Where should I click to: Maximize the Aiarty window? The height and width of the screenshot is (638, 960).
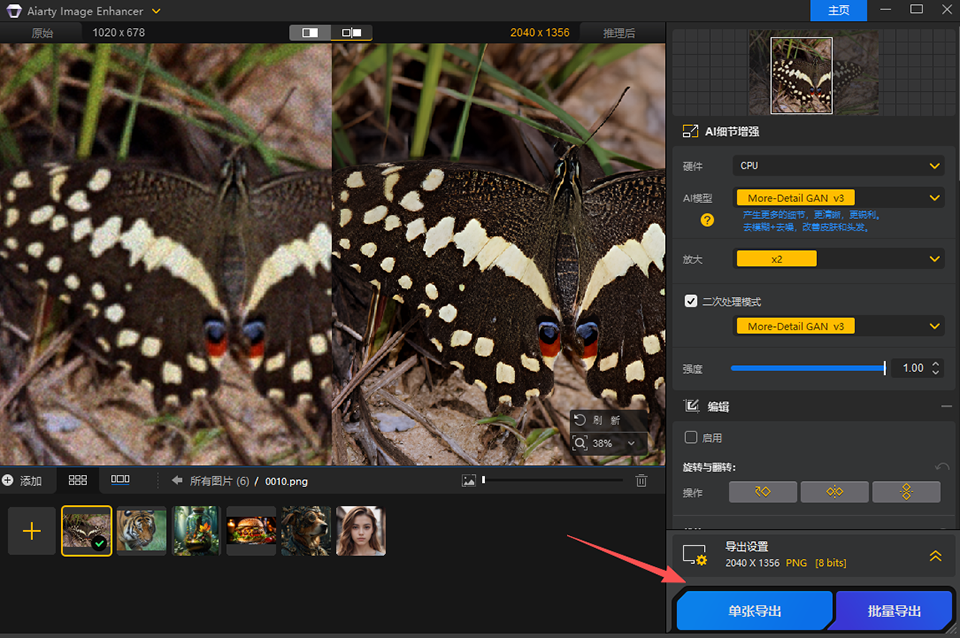coord(917,9)
